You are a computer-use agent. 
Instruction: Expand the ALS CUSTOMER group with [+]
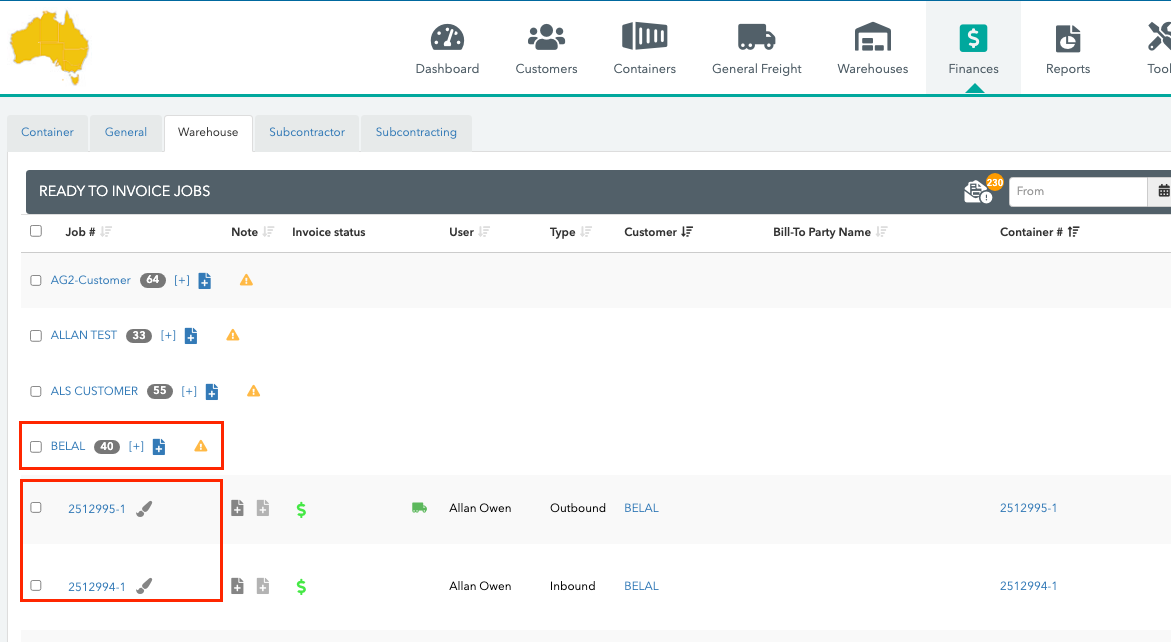(189, 390)
